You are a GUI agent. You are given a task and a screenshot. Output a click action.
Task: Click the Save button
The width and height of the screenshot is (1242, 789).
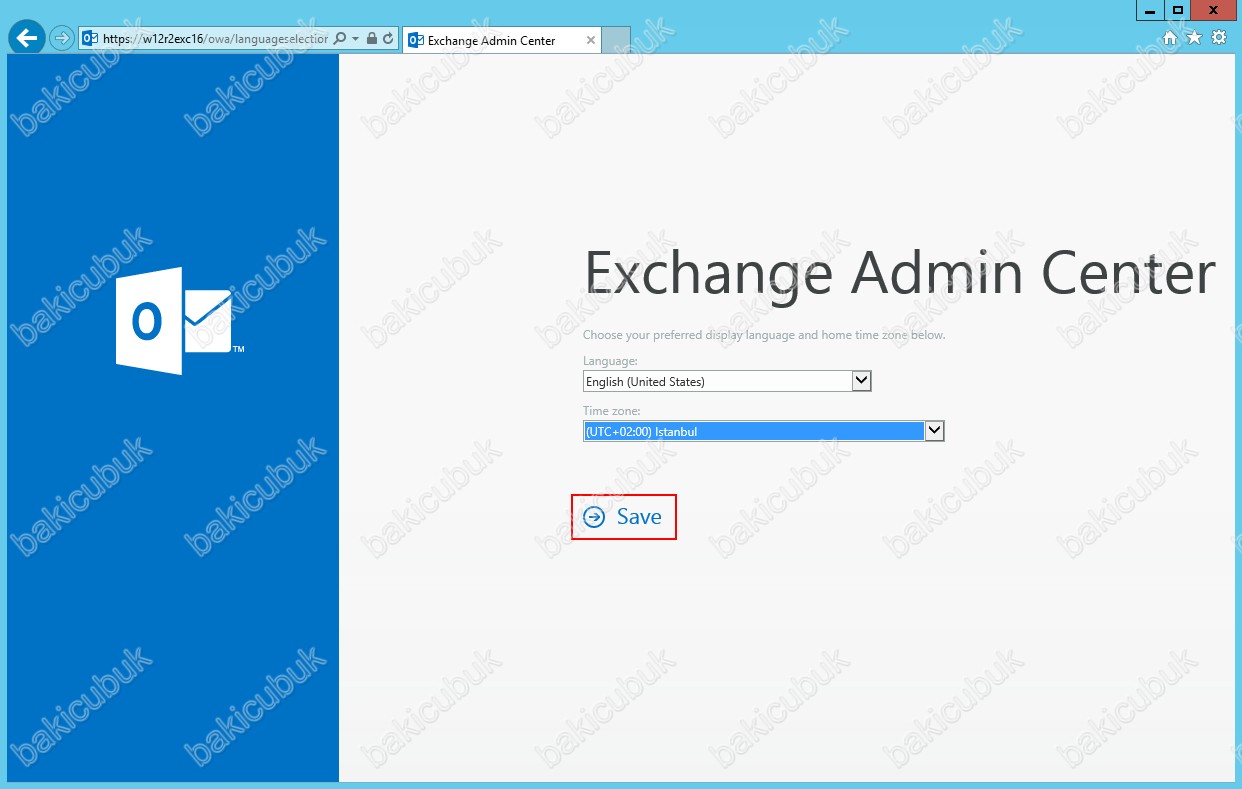coord(623,517)
